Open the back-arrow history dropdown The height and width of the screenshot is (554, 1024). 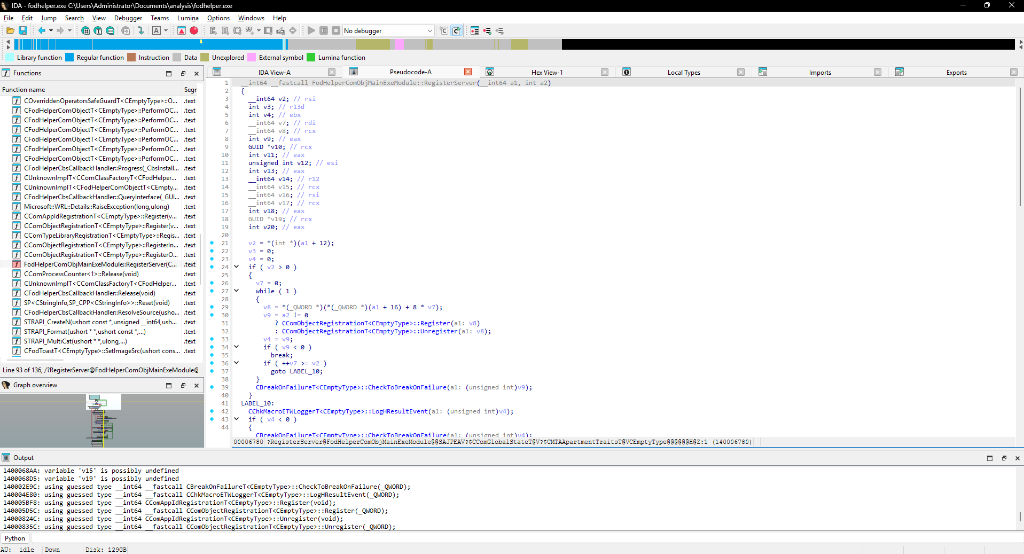(50, 31)
